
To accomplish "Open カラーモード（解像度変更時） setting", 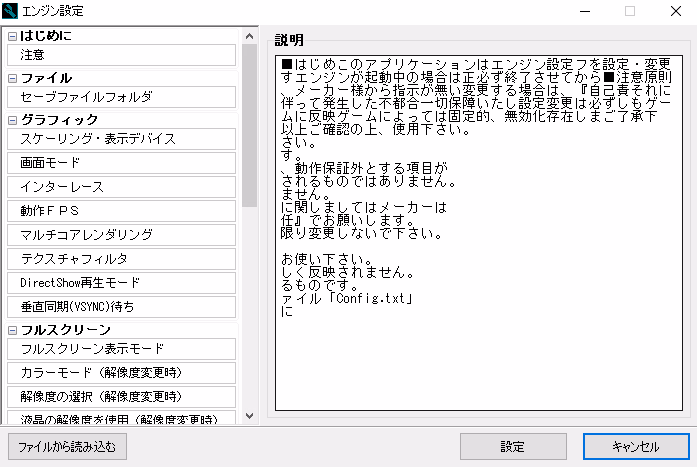I will tap(121, 373).
